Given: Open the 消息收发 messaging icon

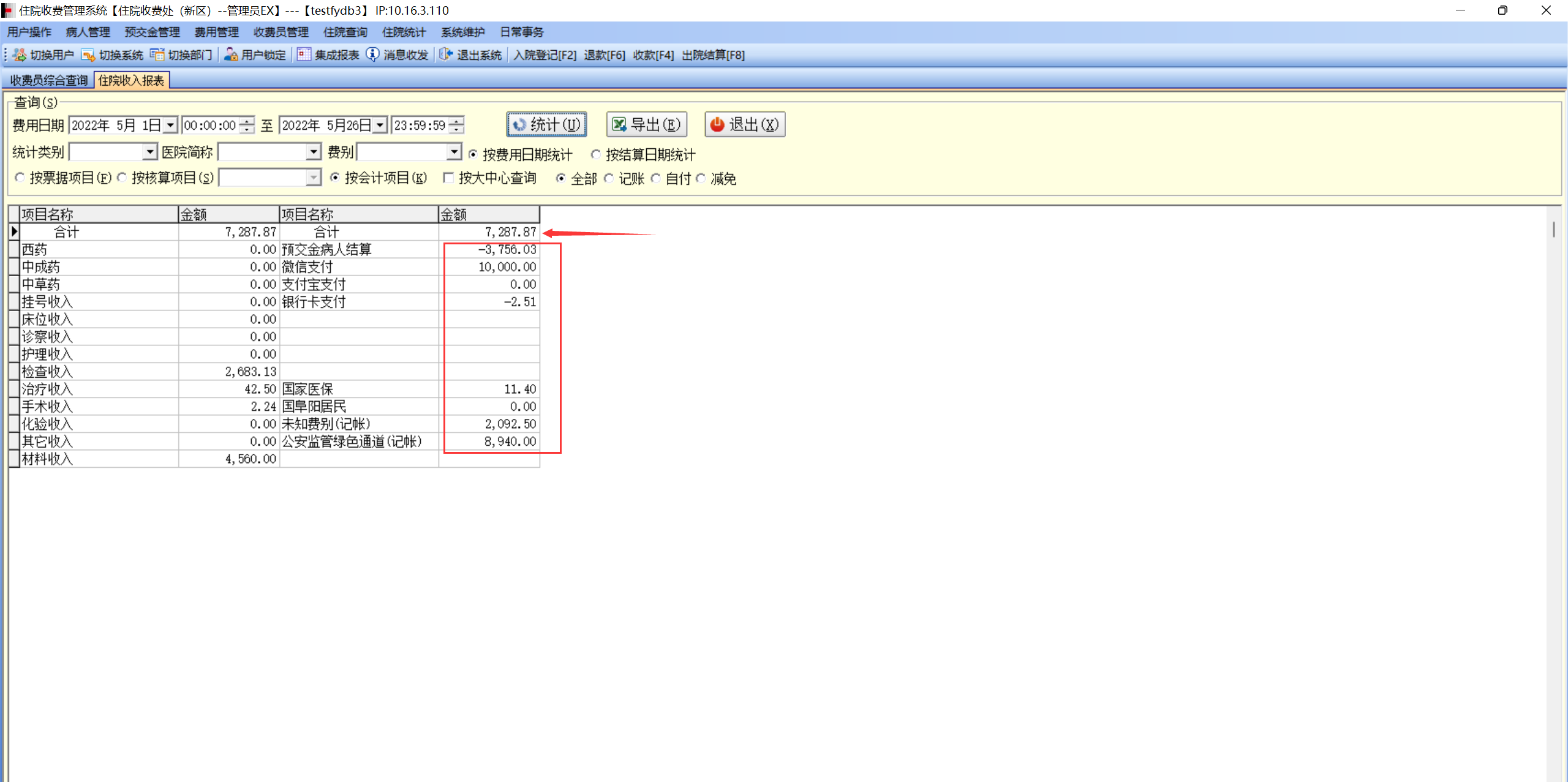Looking at the screenshot, I should point(372,55).
